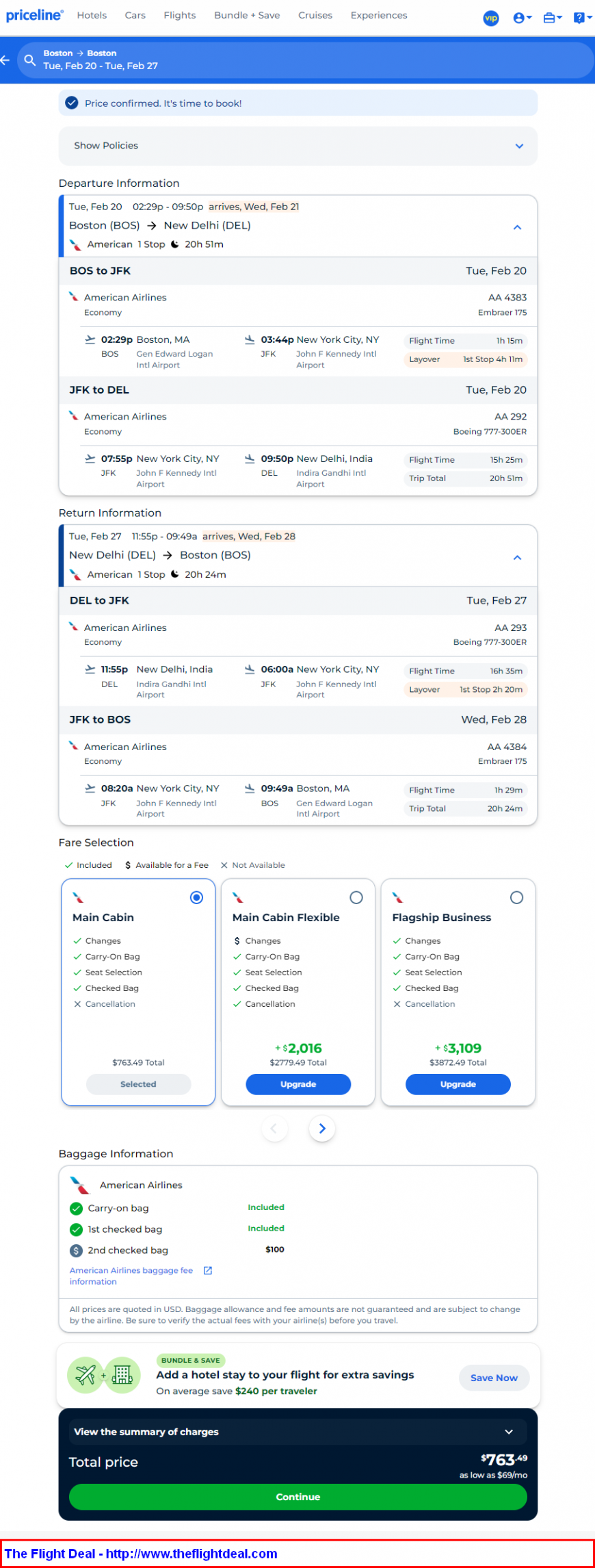Click Save Now on bundle offer

(x=494, y=1378)
